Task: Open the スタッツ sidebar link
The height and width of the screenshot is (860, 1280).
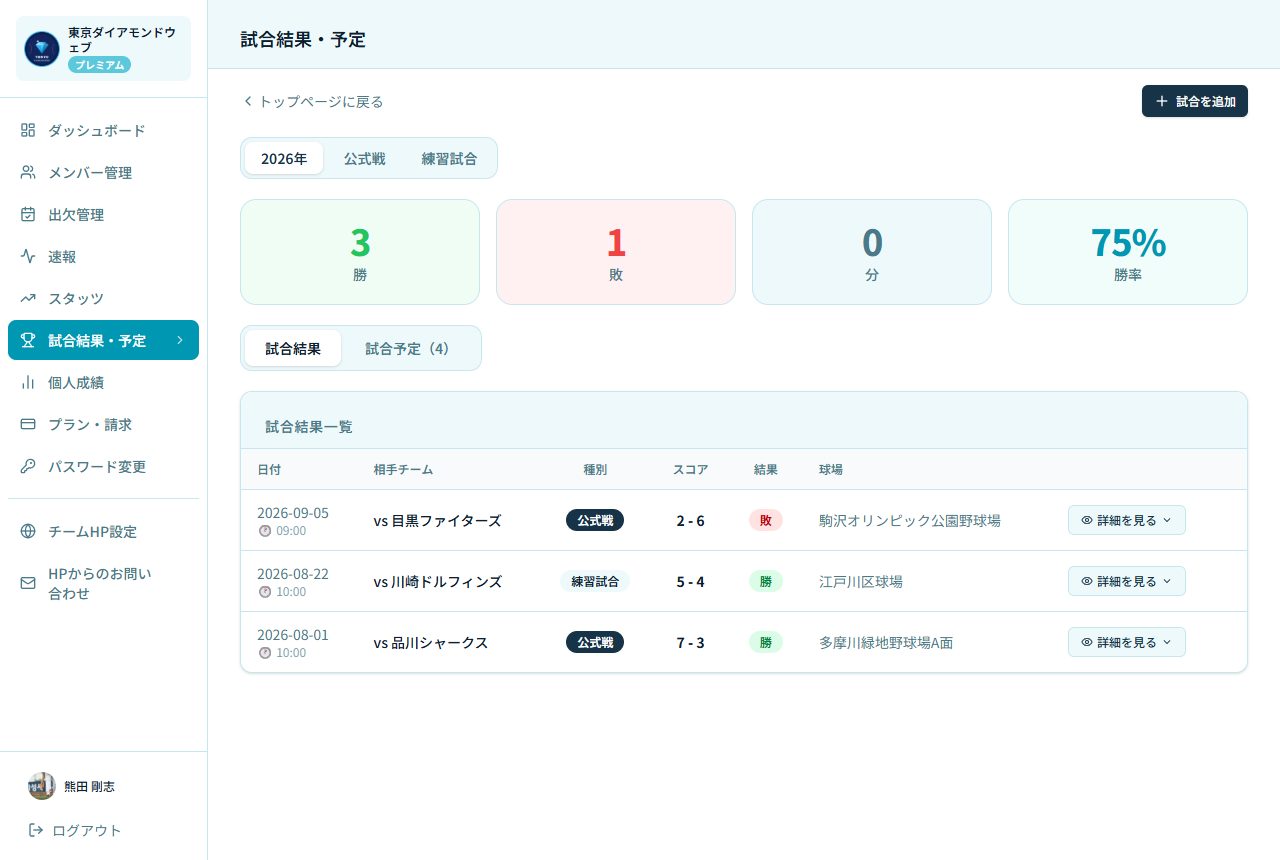Action: coord(103,299)
